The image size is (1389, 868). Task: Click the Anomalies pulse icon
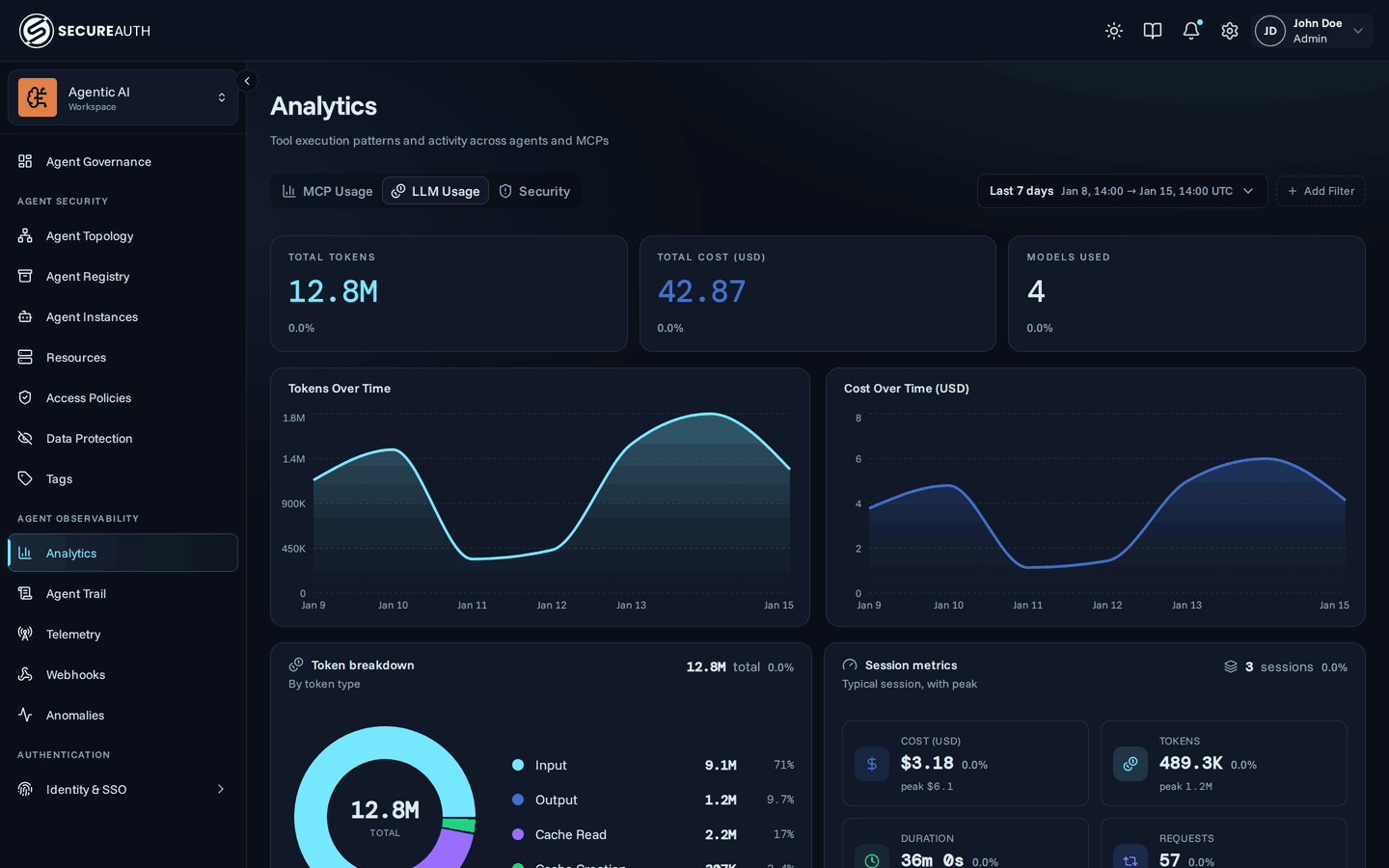pos(25,715)
